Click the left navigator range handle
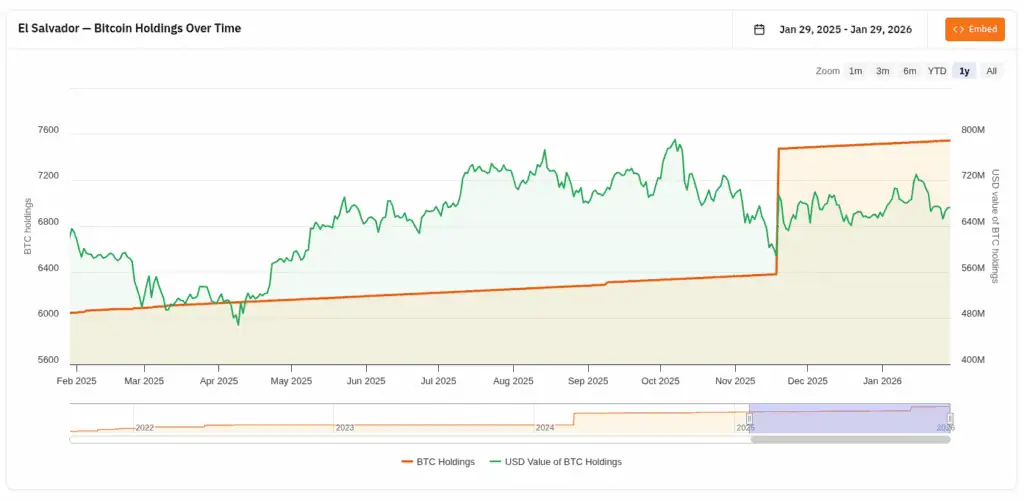 point(749,419)
